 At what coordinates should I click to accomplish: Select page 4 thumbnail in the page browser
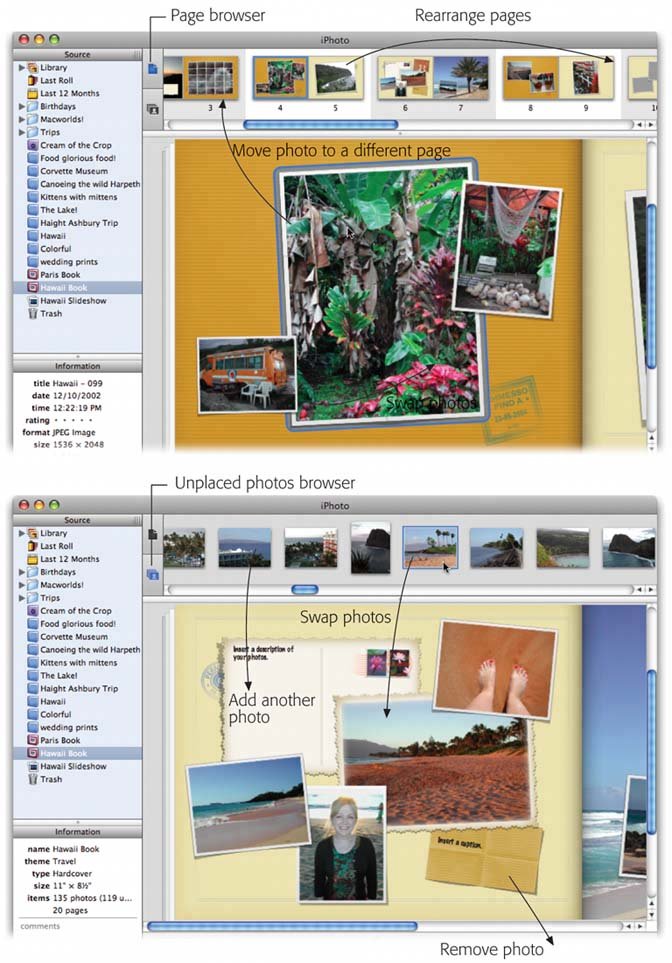[280, 77]
